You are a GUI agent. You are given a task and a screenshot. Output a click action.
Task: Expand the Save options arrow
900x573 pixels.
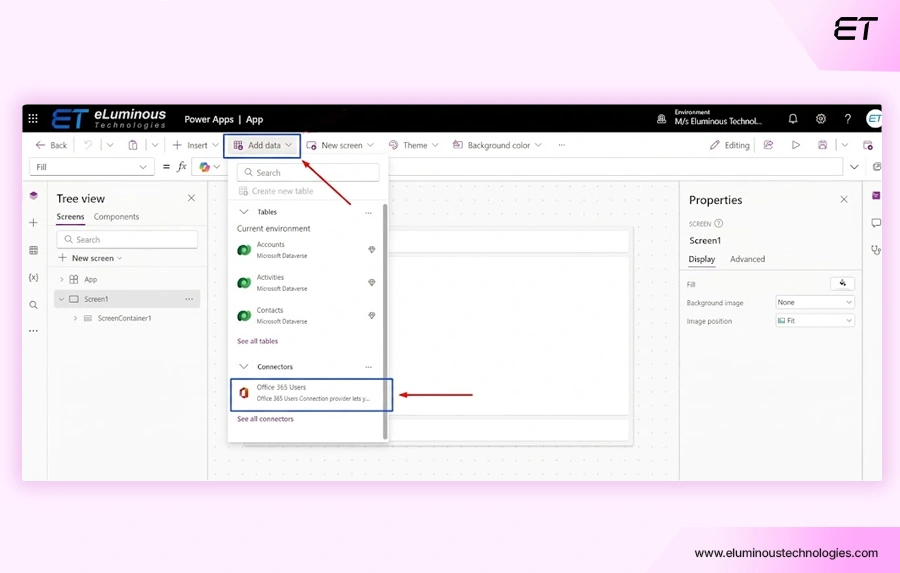click(844, 145)
